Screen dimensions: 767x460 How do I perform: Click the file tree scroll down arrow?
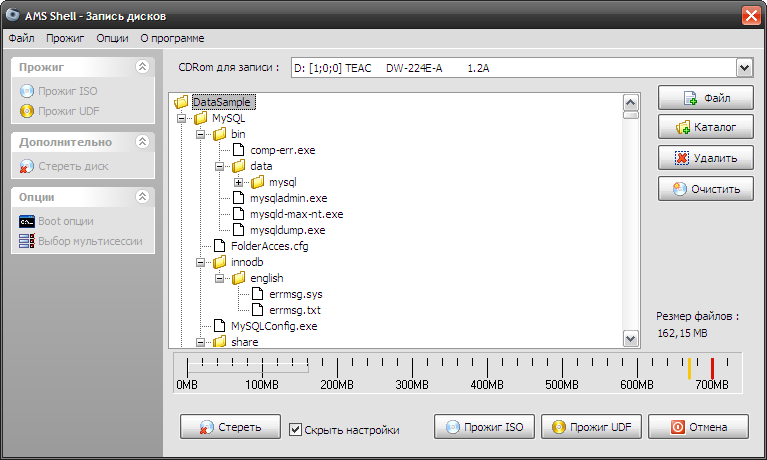point(631,338)
